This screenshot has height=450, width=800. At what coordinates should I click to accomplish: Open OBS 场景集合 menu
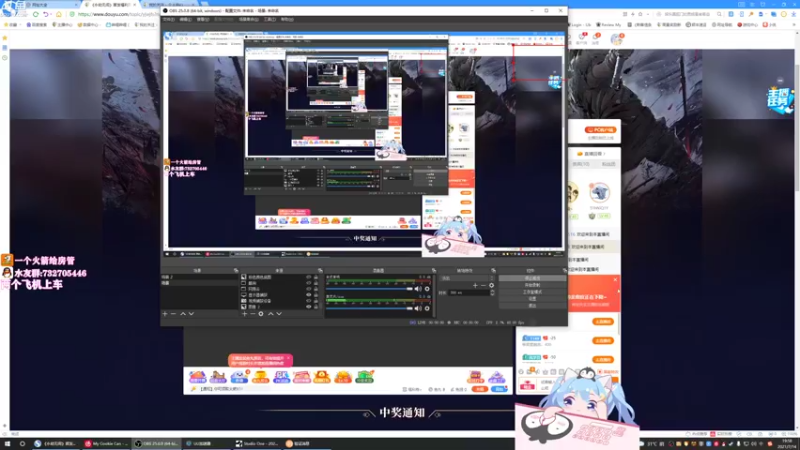pyautogui.click(x=248, y=19)
